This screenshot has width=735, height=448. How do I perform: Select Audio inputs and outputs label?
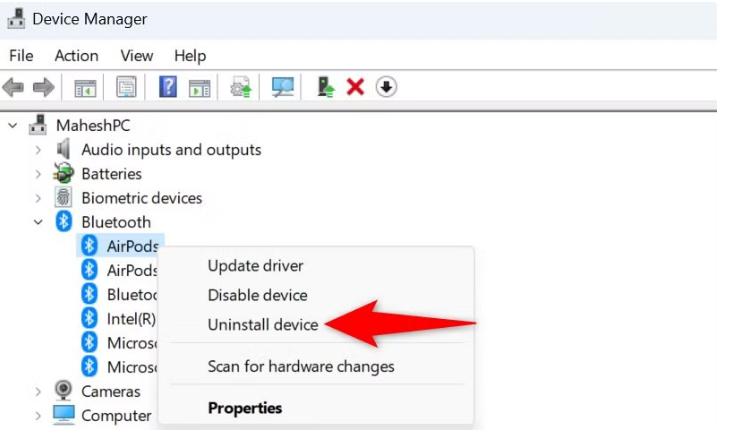171,149
